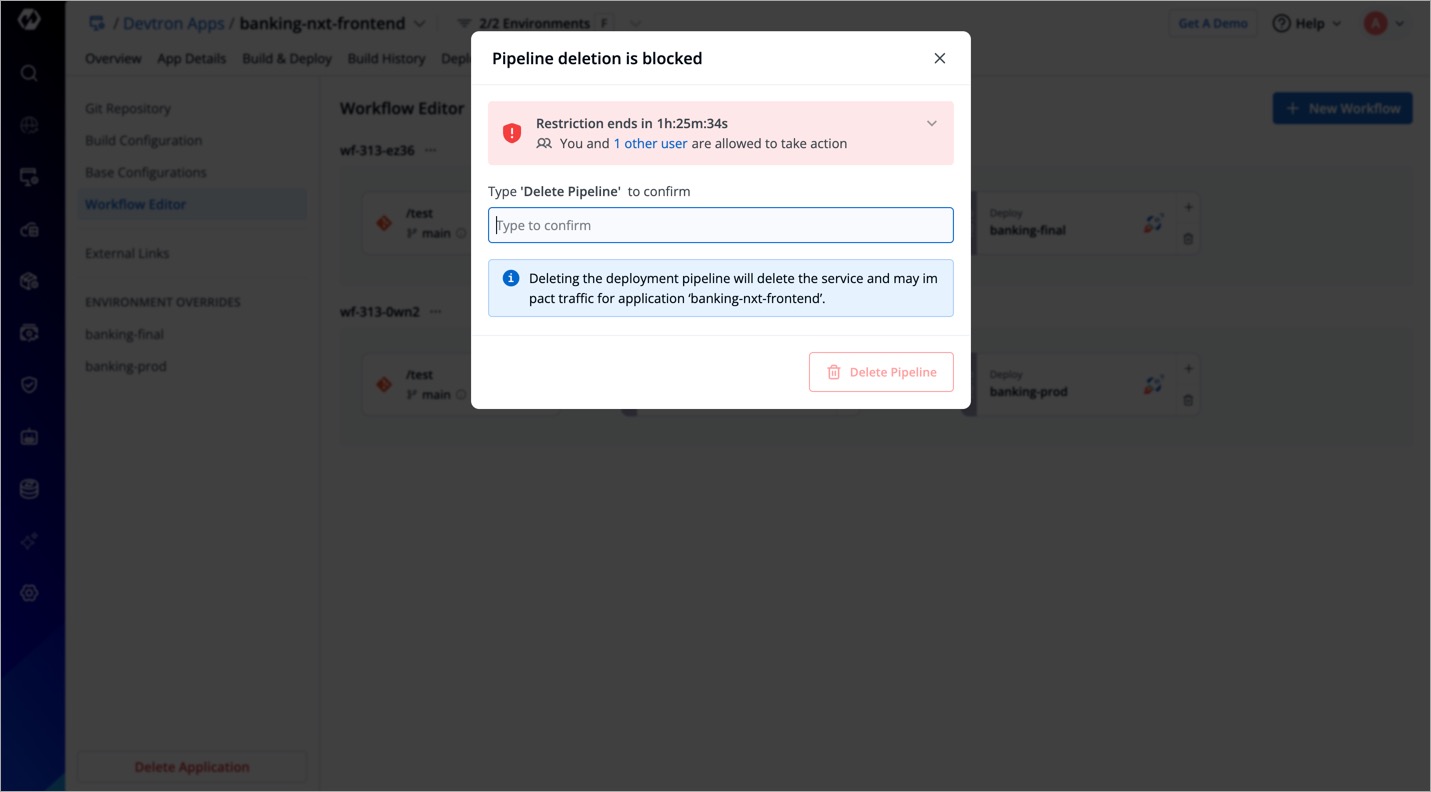Click the '1 other user' link
This screenshot has height=792, width=1431.
(650, 143)
